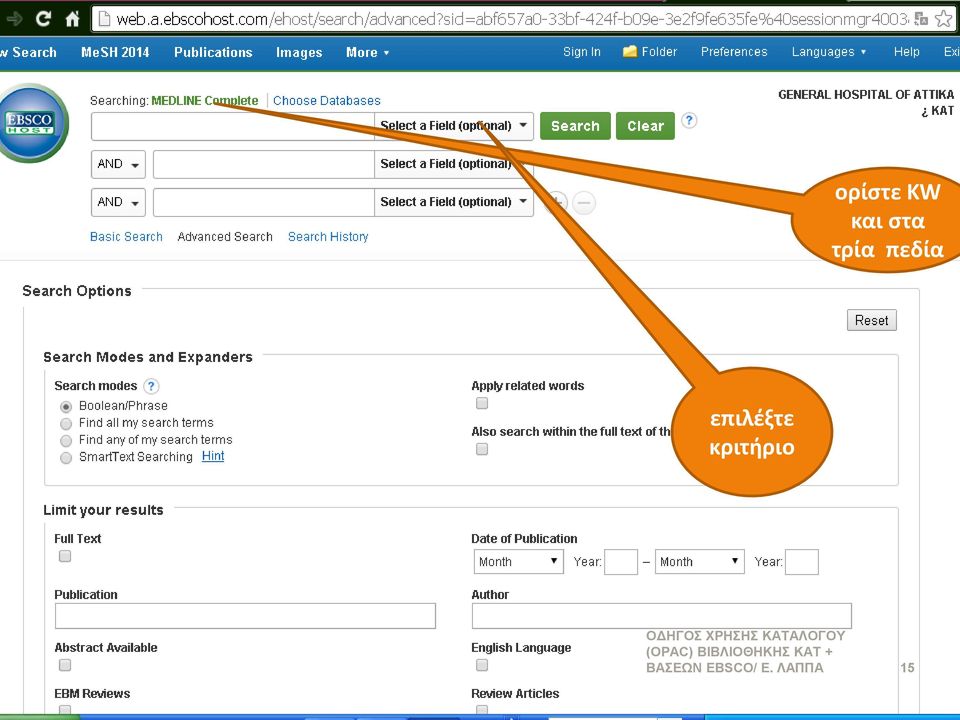Open Preferences in the top bar
This screenshot has height=720, width=960.
tap(734, 52)
